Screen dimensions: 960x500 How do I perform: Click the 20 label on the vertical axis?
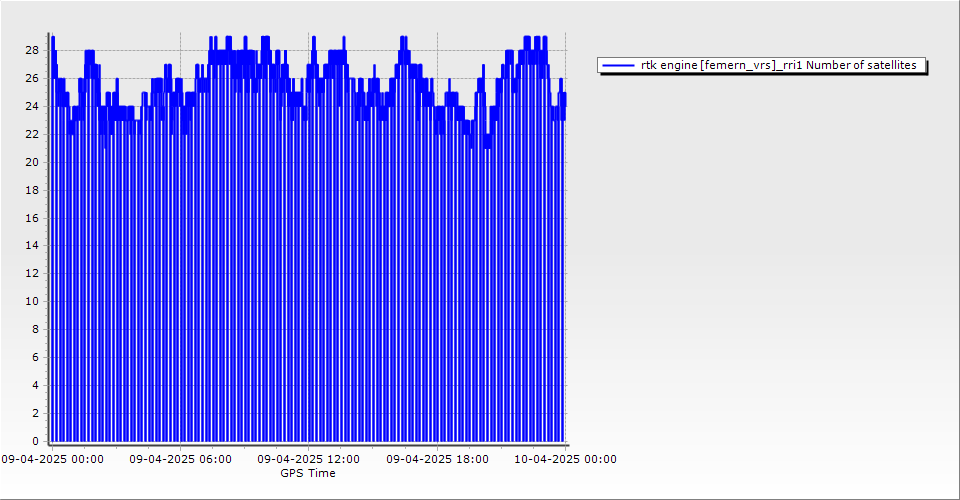32,162
